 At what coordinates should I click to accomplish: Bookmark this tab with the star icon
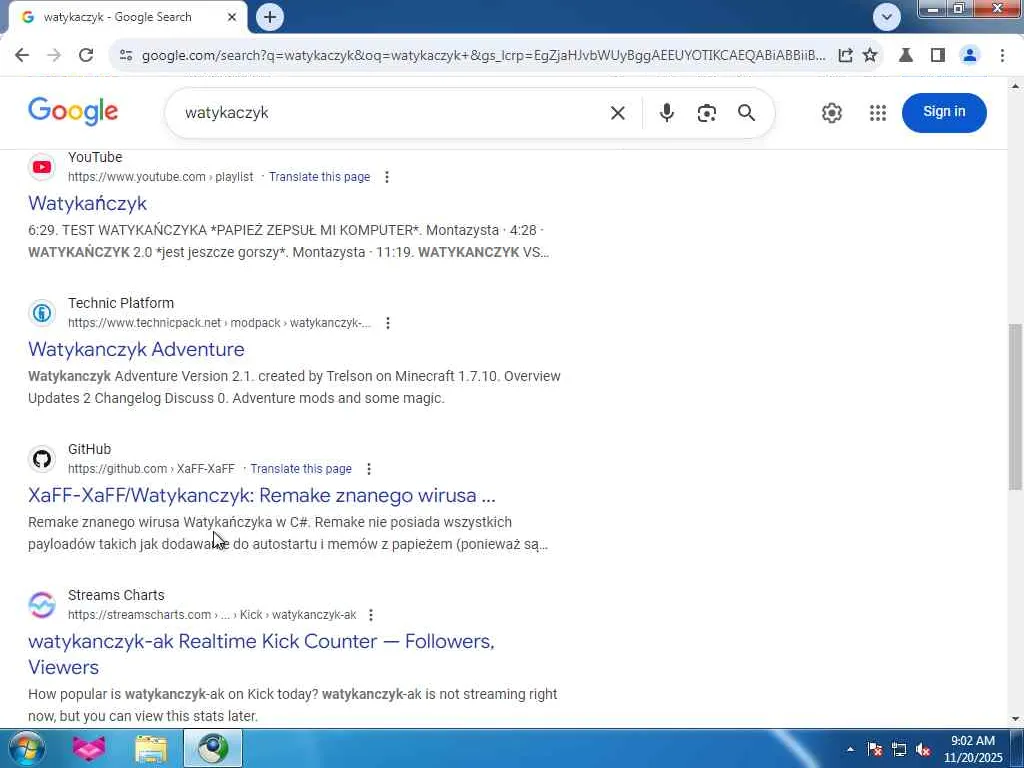(x=870, y=56)
